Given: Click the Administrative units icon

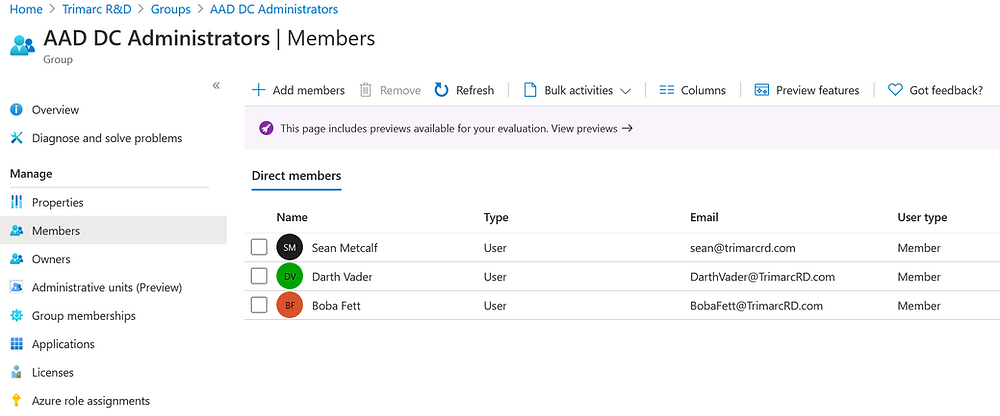Looking at the screenshot, I should click(x=17, y=287).
